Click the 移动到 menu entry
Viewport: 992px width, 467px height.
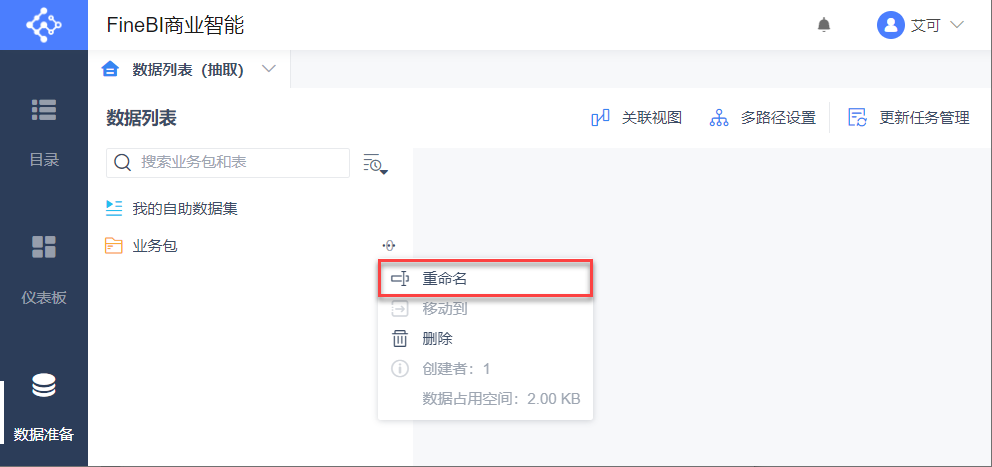tap(444, 309)
